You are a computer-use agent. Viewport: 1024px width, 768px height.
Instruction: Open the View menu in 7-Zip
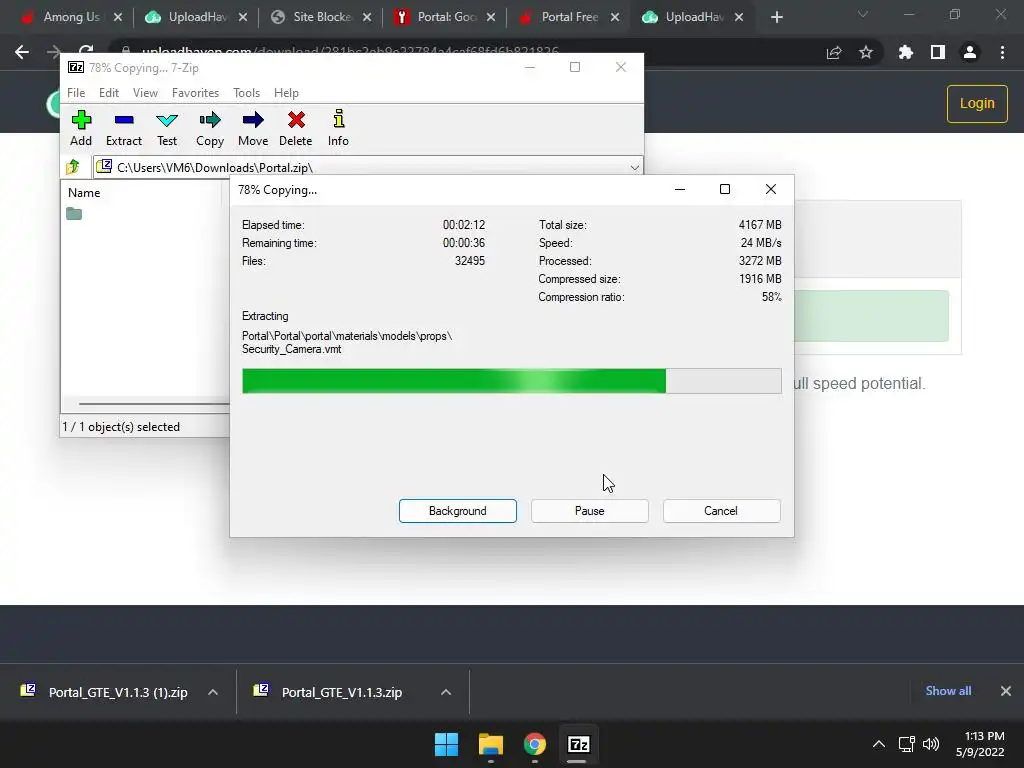click(x=145, y=93)
